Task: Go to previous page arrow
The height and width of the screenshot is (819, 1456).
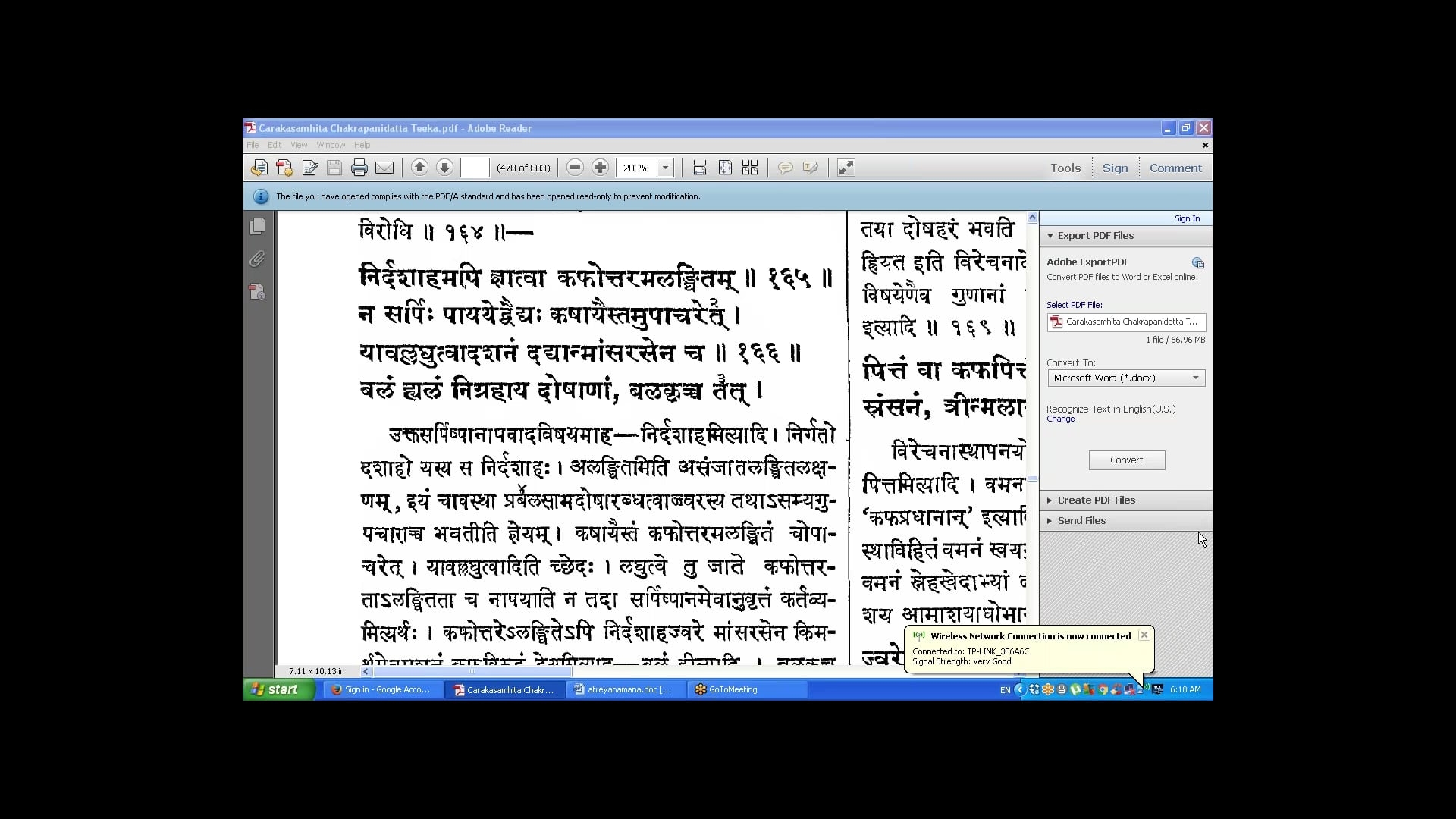Action: click(x=419, y=168)
